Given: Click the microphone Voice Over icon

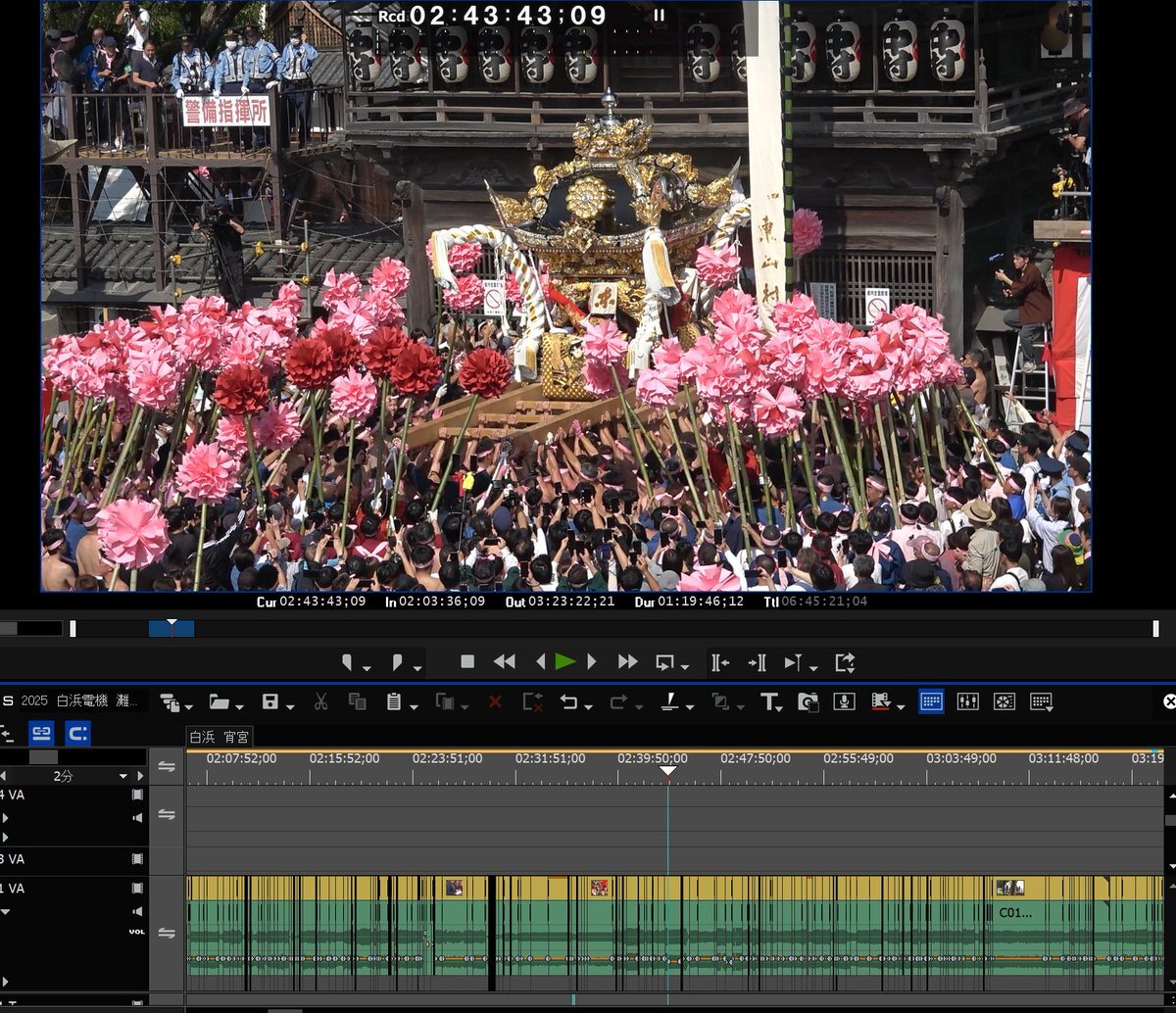Looking at the screenshot, I should [x=843, y=701].
